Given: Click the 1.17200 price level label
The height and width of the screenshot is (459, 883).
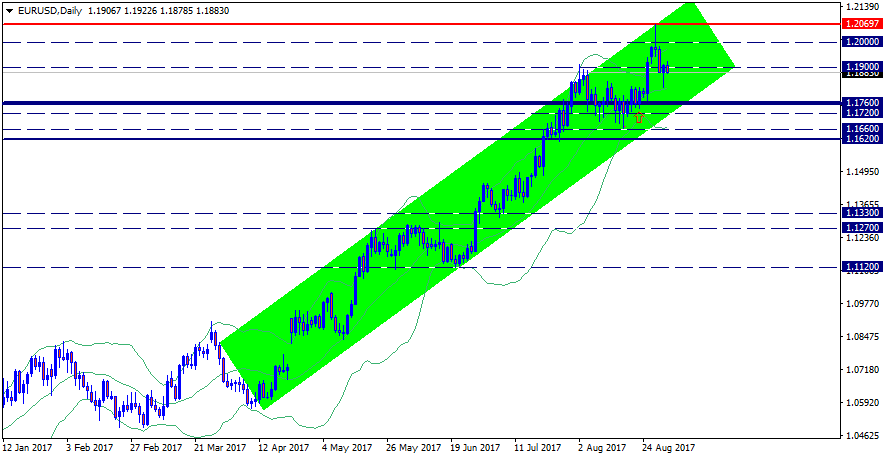Looking at the screenshot, I should (861, 113).
